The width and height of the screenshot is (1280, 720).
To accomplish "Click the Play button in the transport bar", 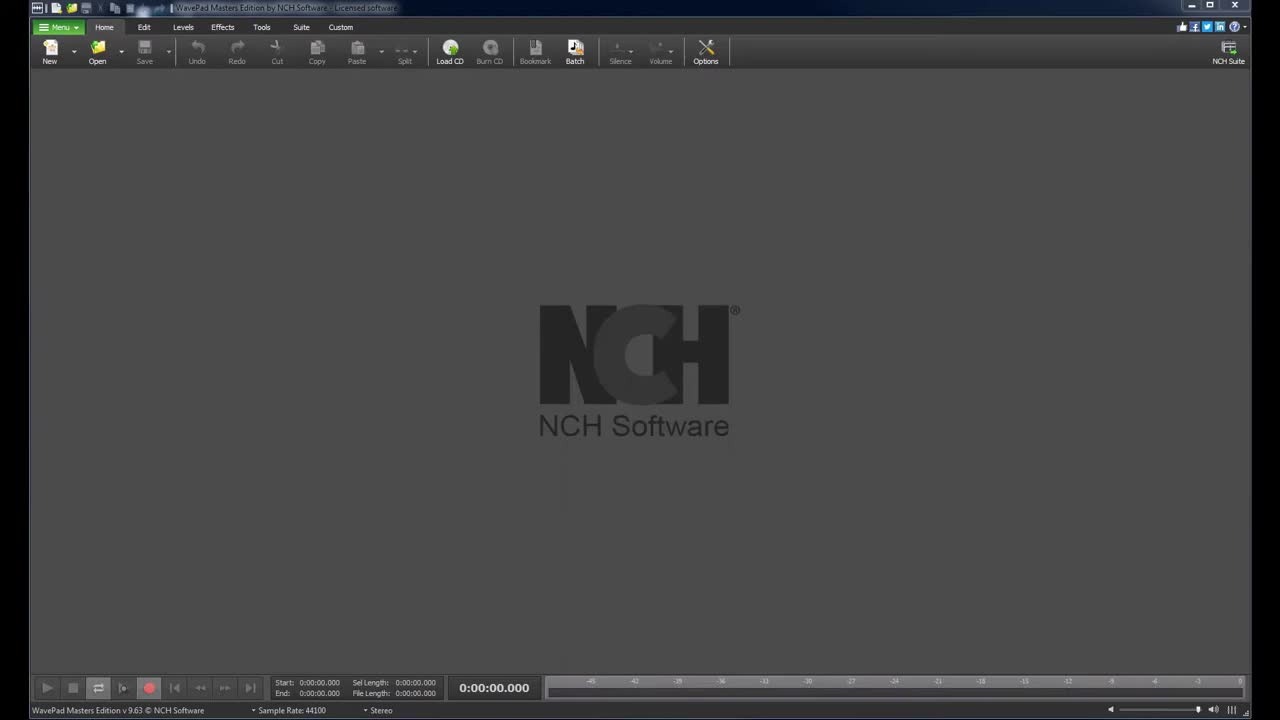I will [x=47, y=688].
